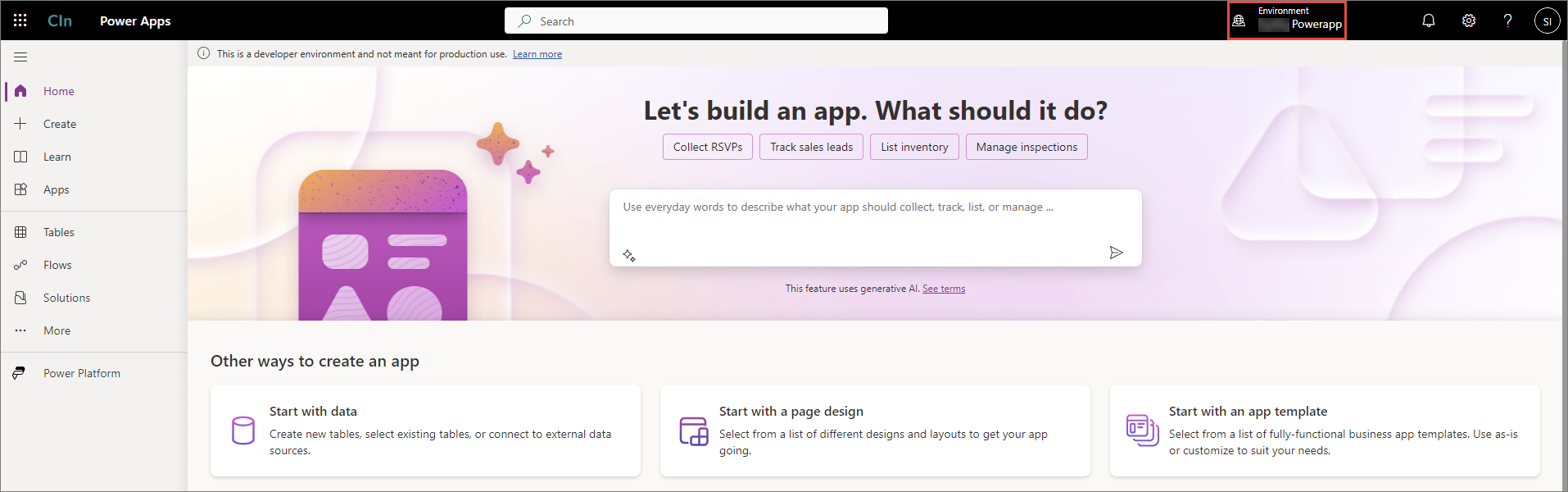Open Learn in navigation
This screenshot has height=492, width=1568.
pos(94,157)
